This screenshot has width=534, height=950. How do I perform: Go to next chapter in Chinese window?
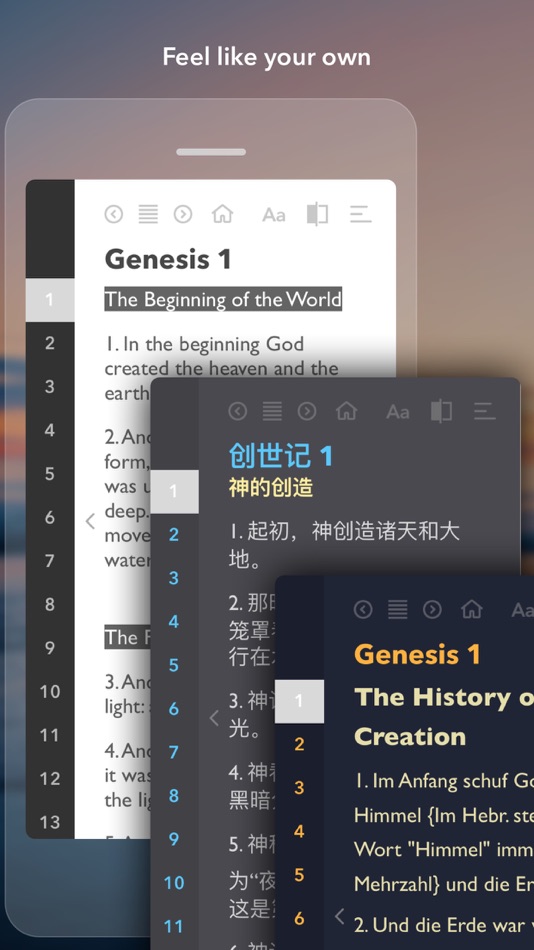click(x=307, y=411)
